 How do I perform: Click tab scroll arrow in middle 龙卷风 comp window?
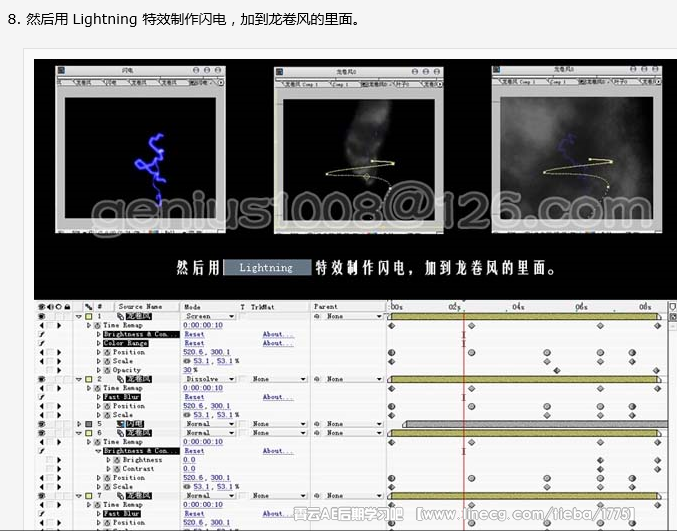440,84
